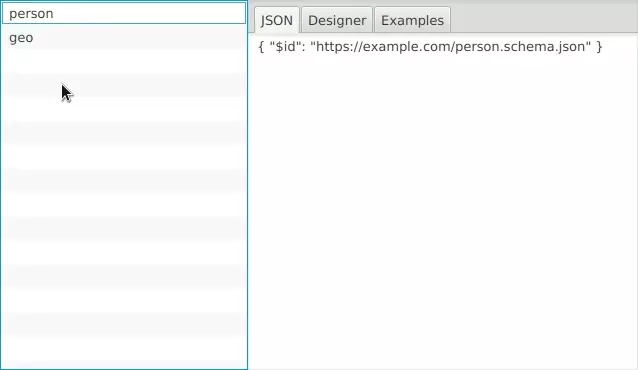
Task: Open the Designer tab
Action: point(337,20)
